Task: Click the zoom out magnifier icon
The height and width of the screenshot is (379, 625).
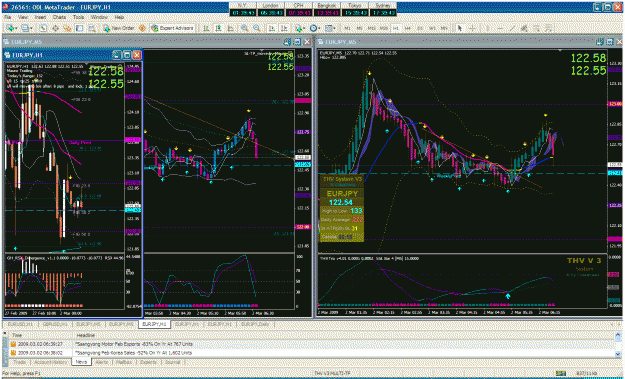Action: 257,28
